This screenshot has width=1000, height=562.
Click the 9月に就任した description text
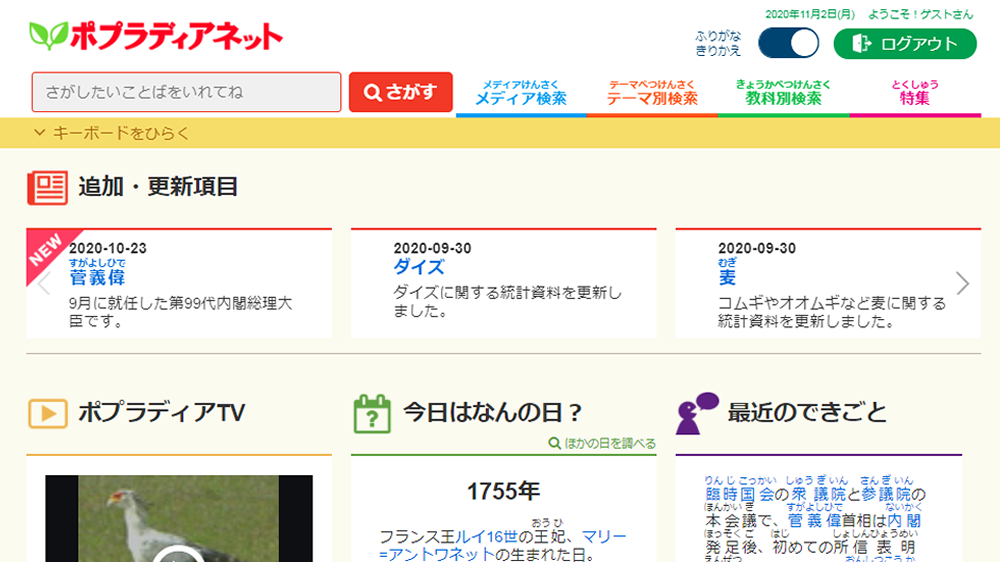pyautogui.click(x=180, y=312)
